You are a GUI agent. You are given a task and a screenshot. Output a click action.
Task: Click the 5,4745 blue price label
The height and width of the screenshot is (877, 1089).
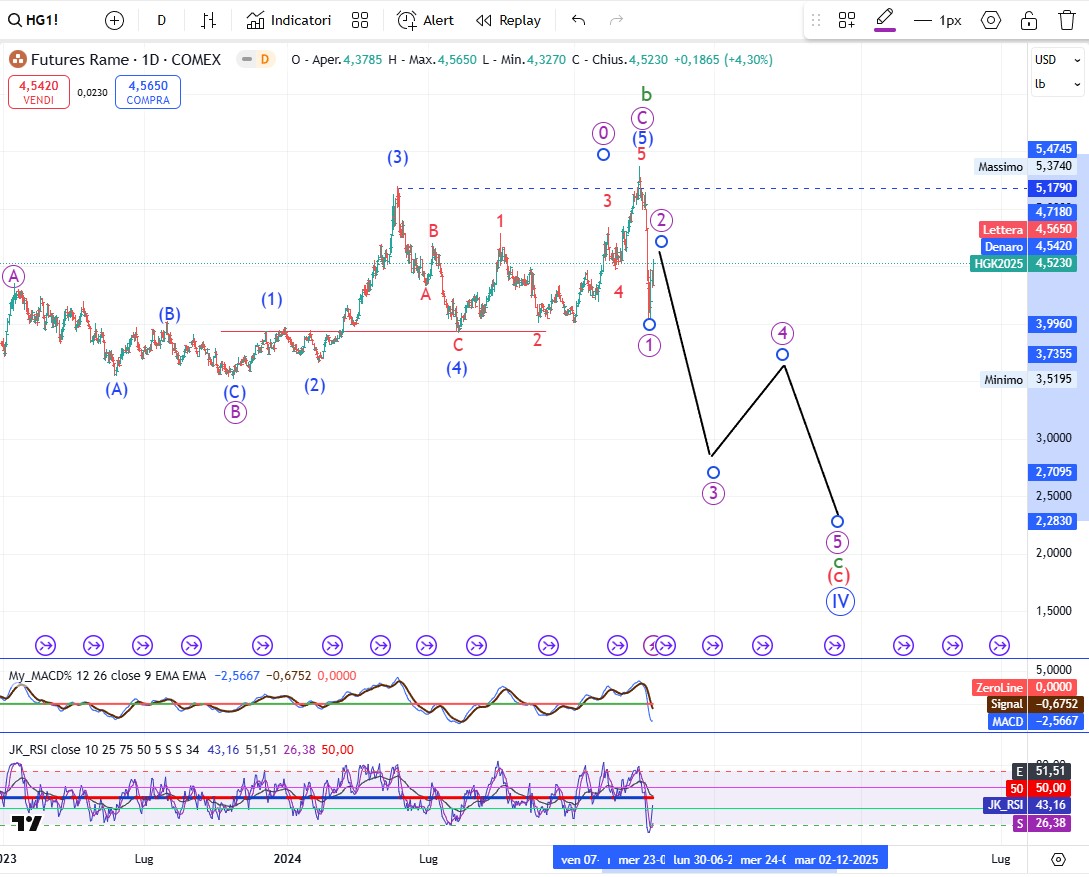tap(1053, 149)
